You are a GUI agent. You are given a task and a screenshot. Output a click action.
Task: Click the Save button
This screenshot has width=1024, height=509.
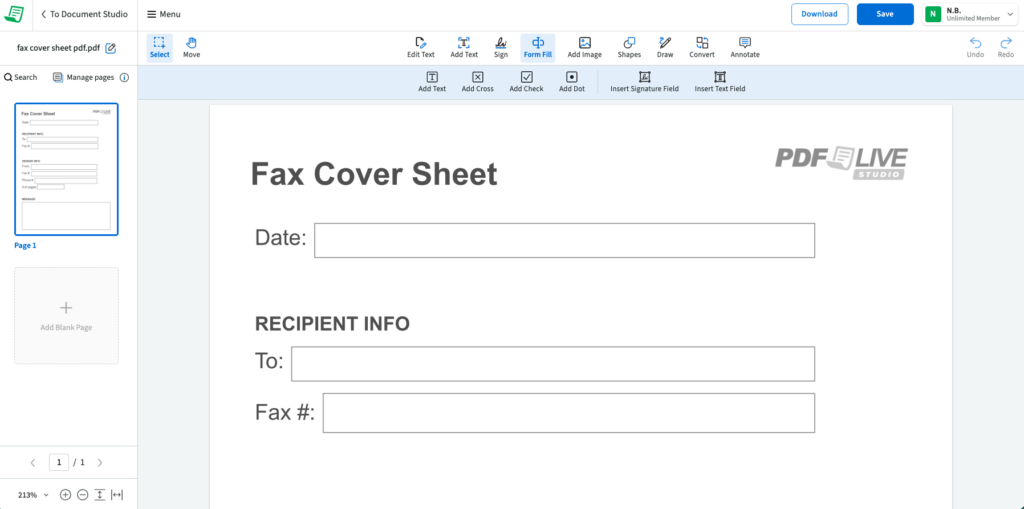click(x=885, y=14)
